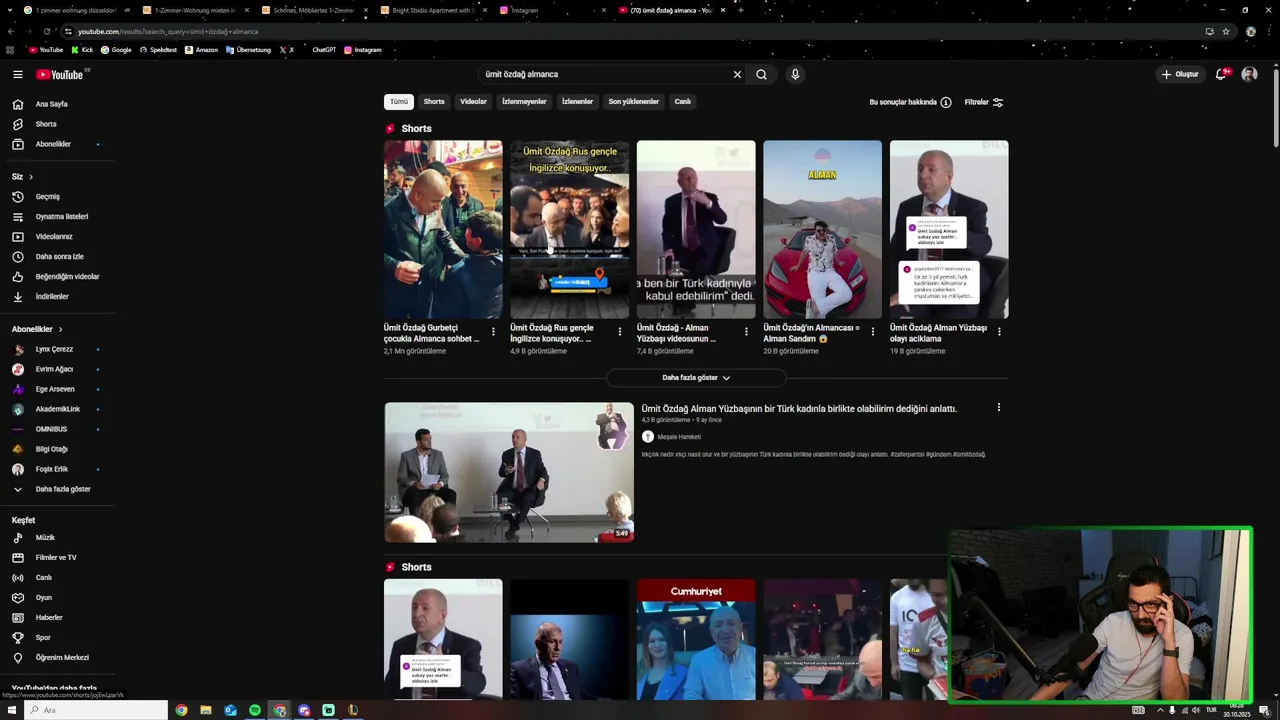Open Cumhuriyet Short thumbnail in second shelf

tap(696, 640)
